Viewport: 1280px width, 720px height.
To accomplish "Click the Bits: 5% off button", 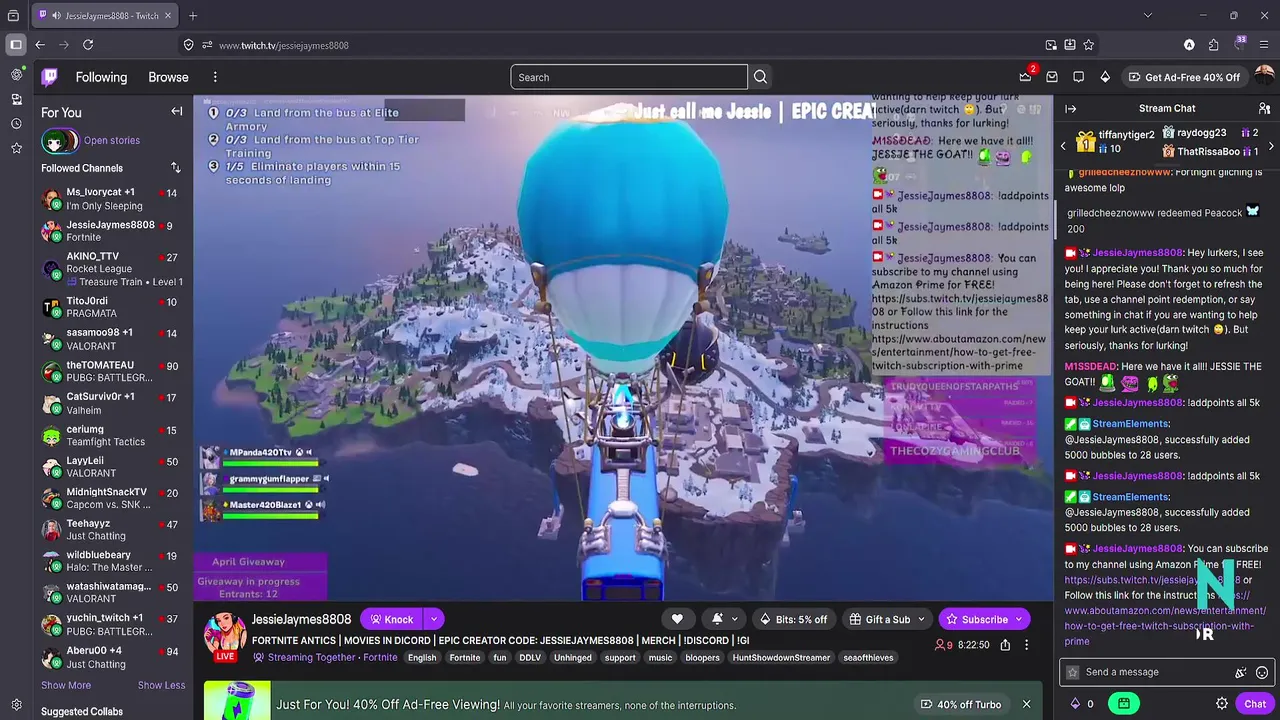I will pyautogui.click(x=794, y=619).
